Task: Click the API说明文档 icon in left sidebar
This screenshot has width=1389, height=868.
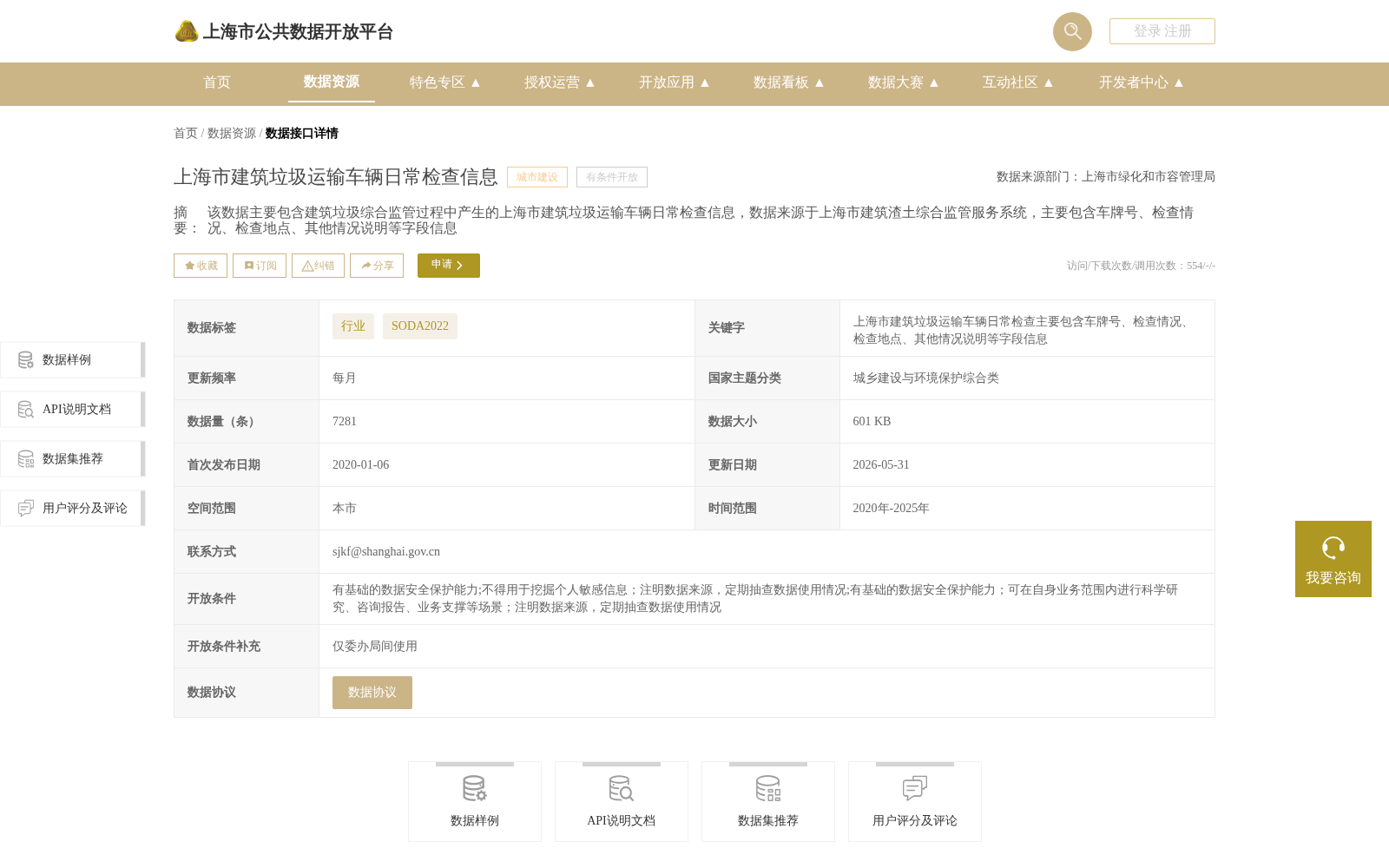Action: point(26,409)
